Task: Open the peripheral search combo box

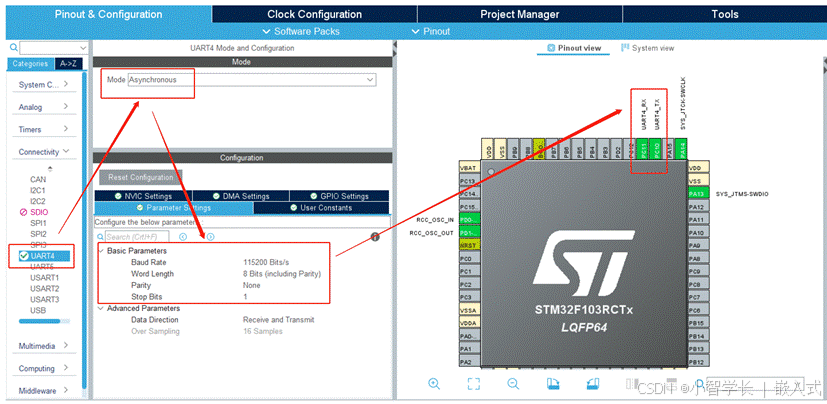Action: coord(54,48)
